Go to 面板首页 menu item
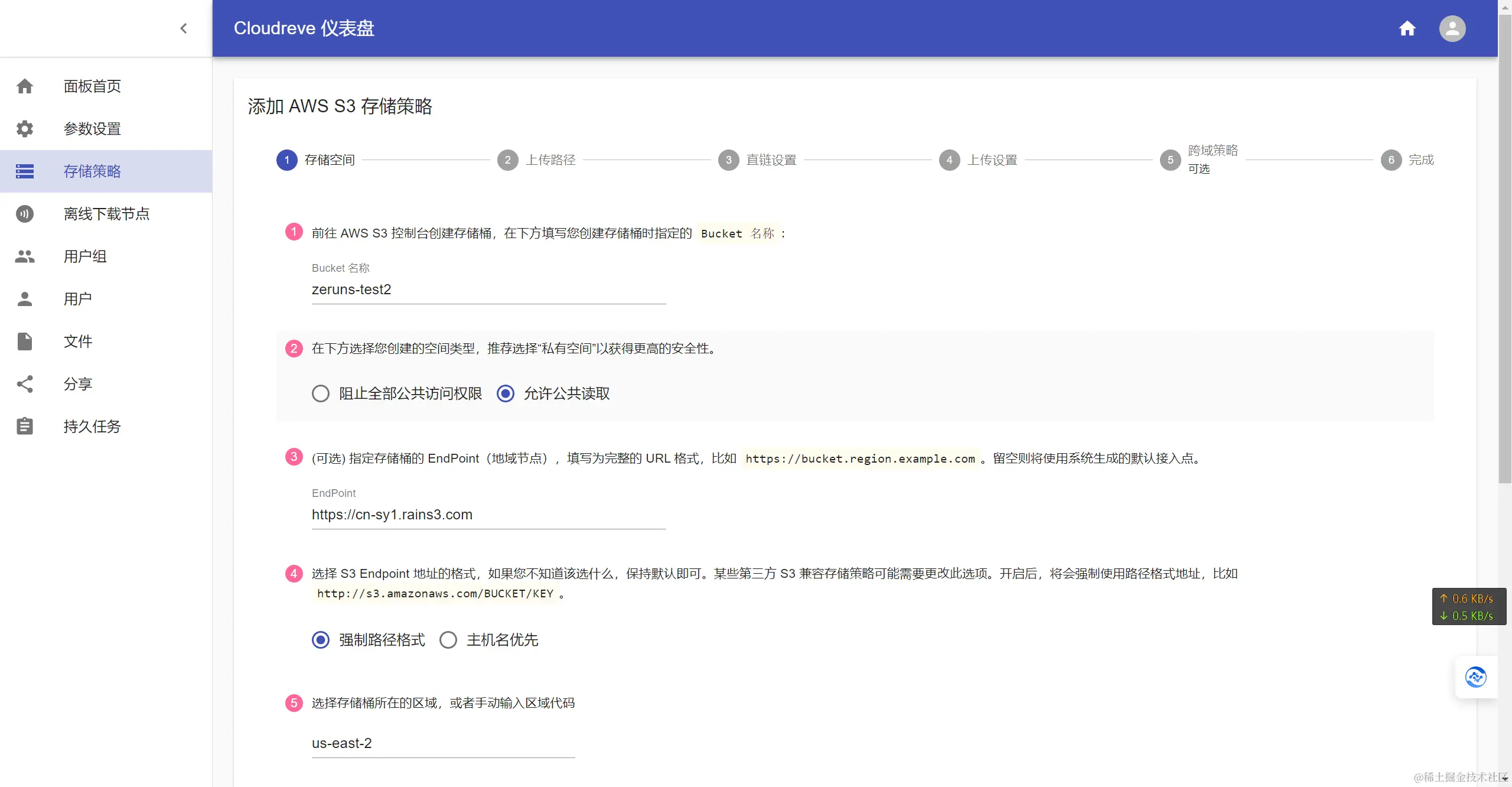1512x787 pixels. pos(92,86)
